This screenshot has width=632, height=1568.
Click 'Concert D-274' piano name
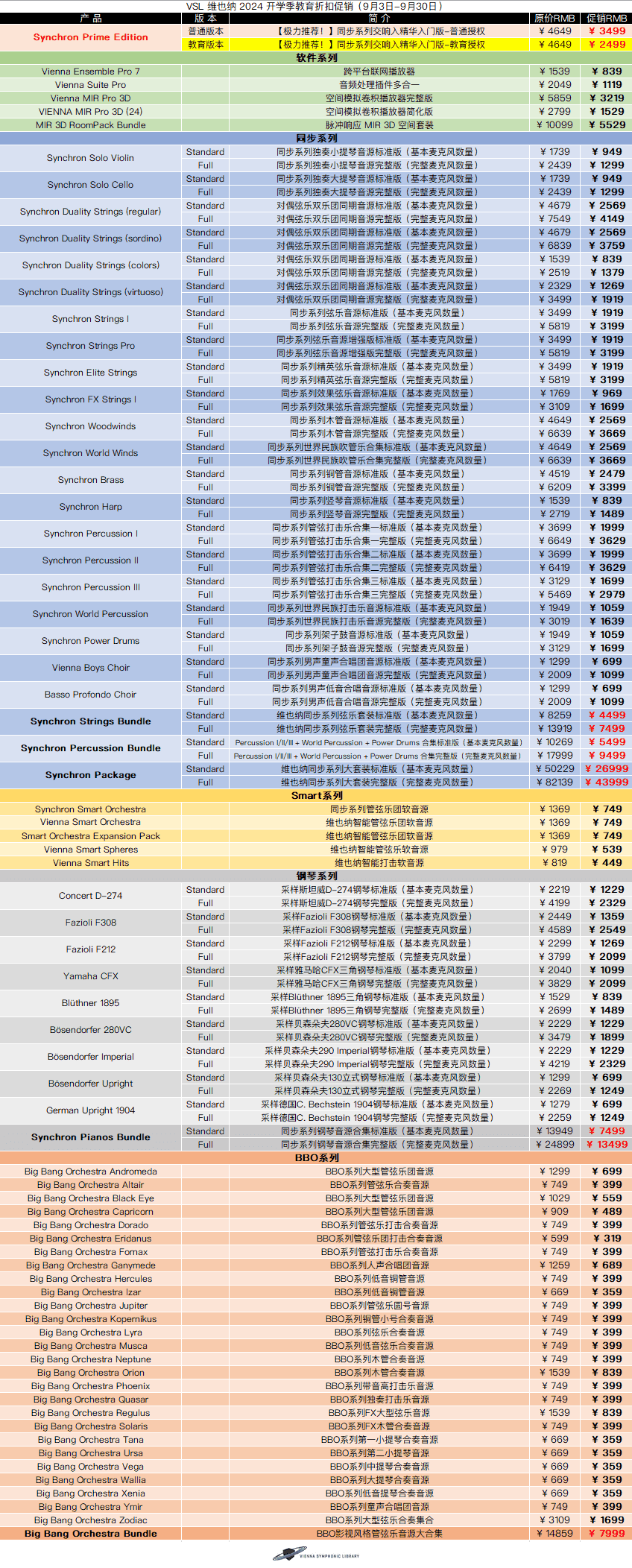pos(91,896)
